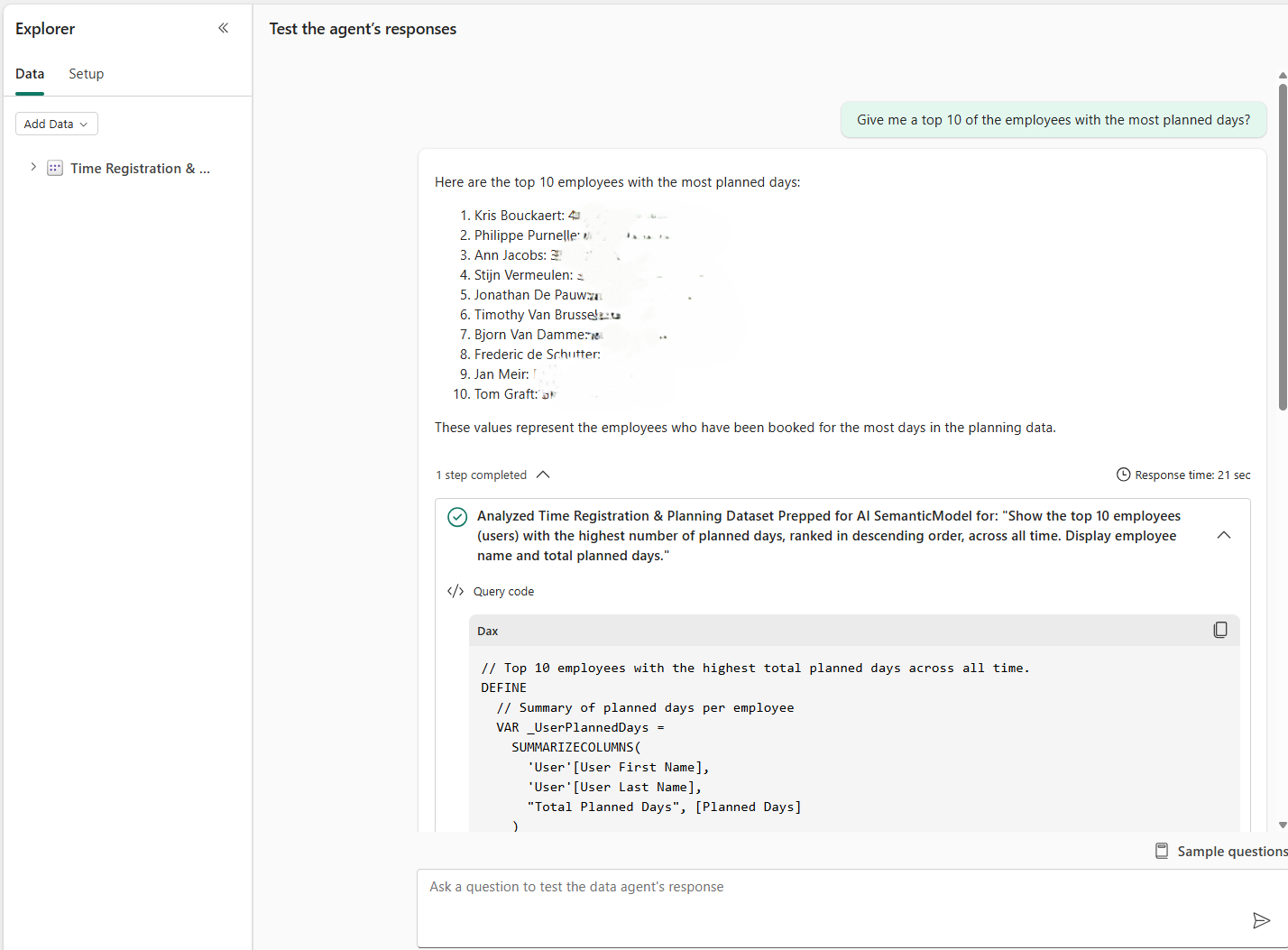Click the Sample questions notebook icon
1288x950 pixels.
(x=1162, y=850)
